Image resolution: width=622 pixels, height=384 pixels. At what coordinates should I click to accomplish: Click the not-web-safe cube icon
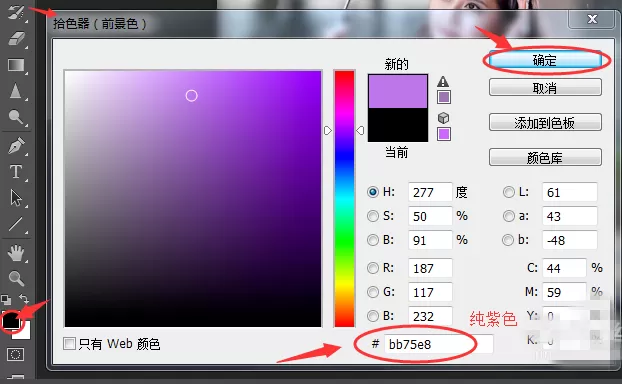coord(443,118)
